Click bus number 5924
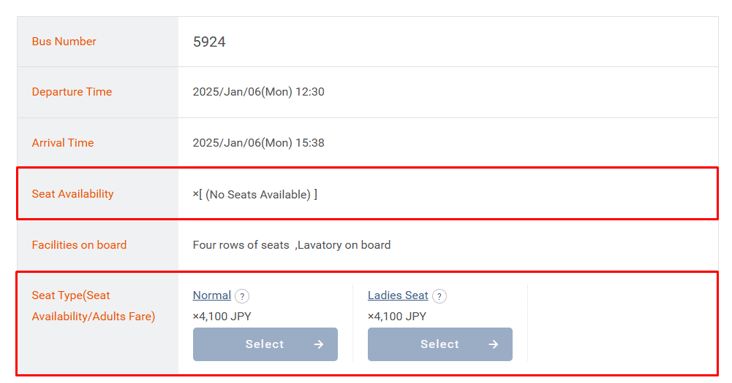This screenshot has height=383, width=732. pyautogui.click(x=209, y=42)
